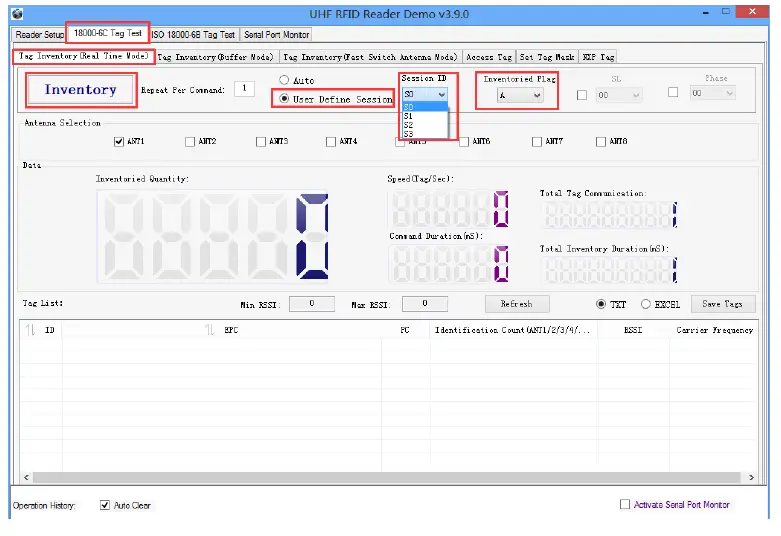781x536 pixels.
Task: Check the ANT7 antenna checkbox
Action: [x=536, y=141]
